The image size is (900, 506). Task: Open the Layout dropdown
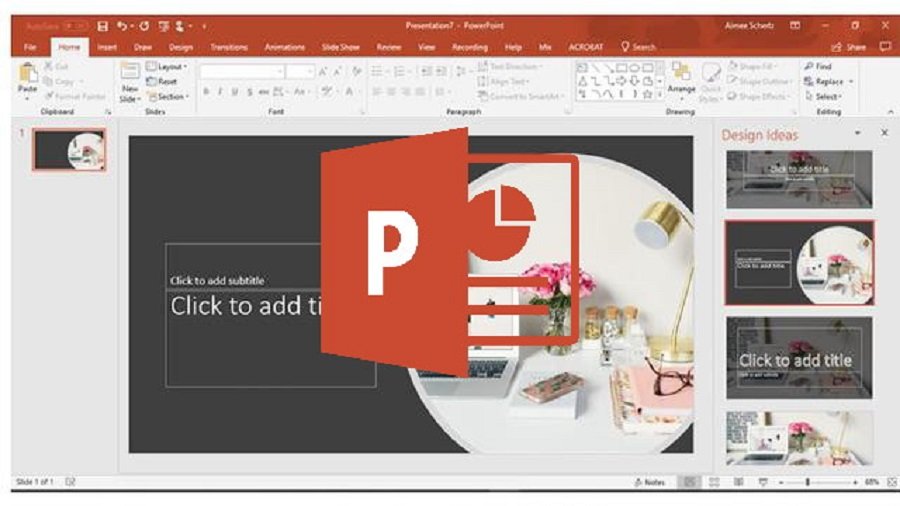tap(166, 67)
